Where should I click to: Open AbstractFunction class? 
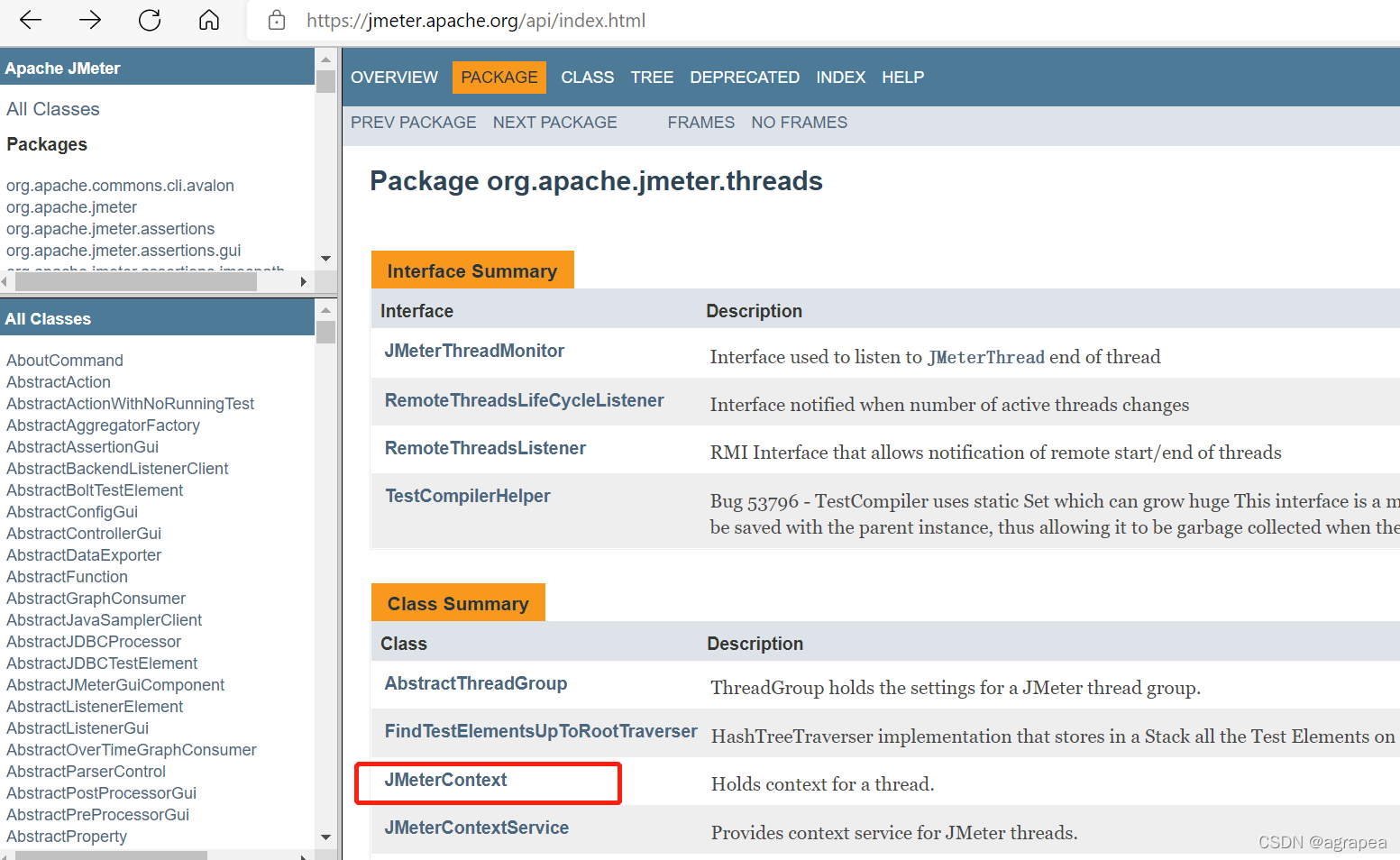click(67, 577)
